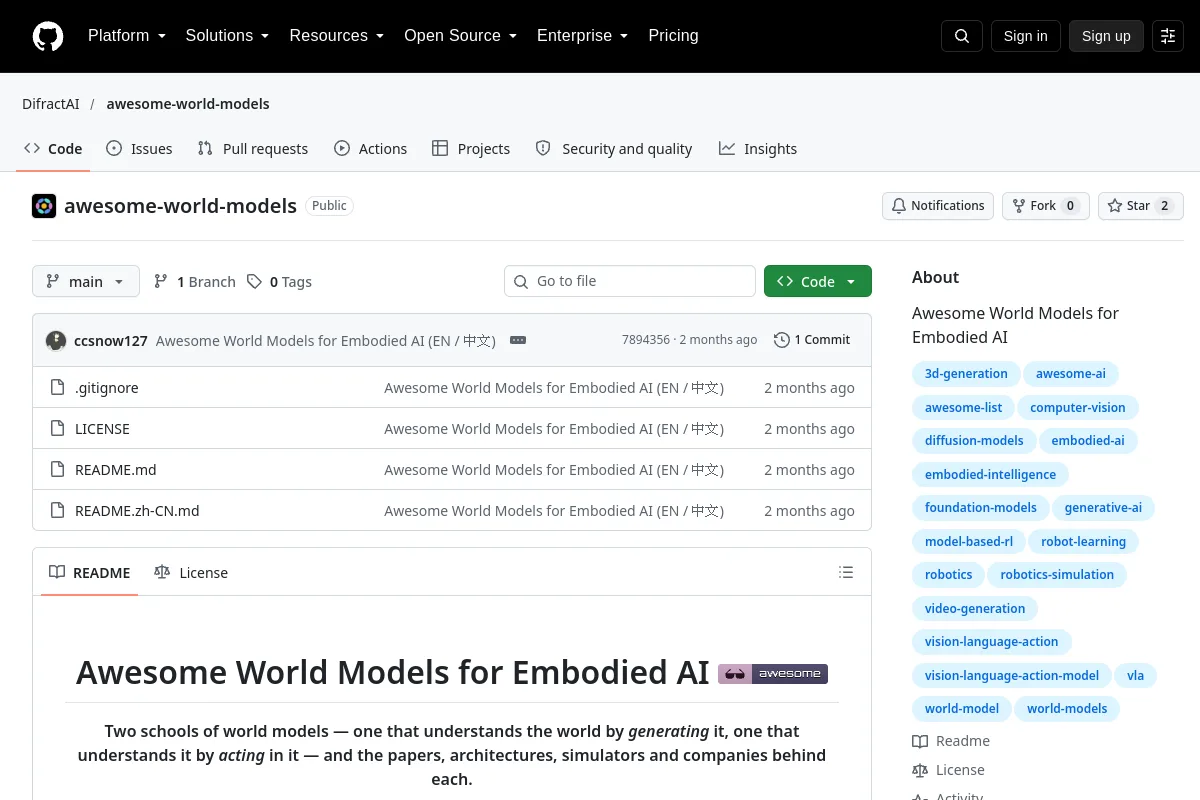Click the awesome badge image

[773, 673]
